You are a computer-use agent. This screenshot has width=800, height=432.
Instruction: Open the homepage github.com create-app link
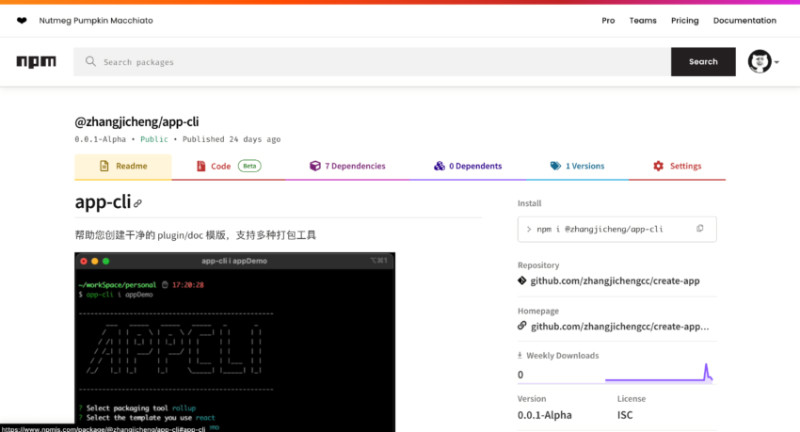(620, 326)
